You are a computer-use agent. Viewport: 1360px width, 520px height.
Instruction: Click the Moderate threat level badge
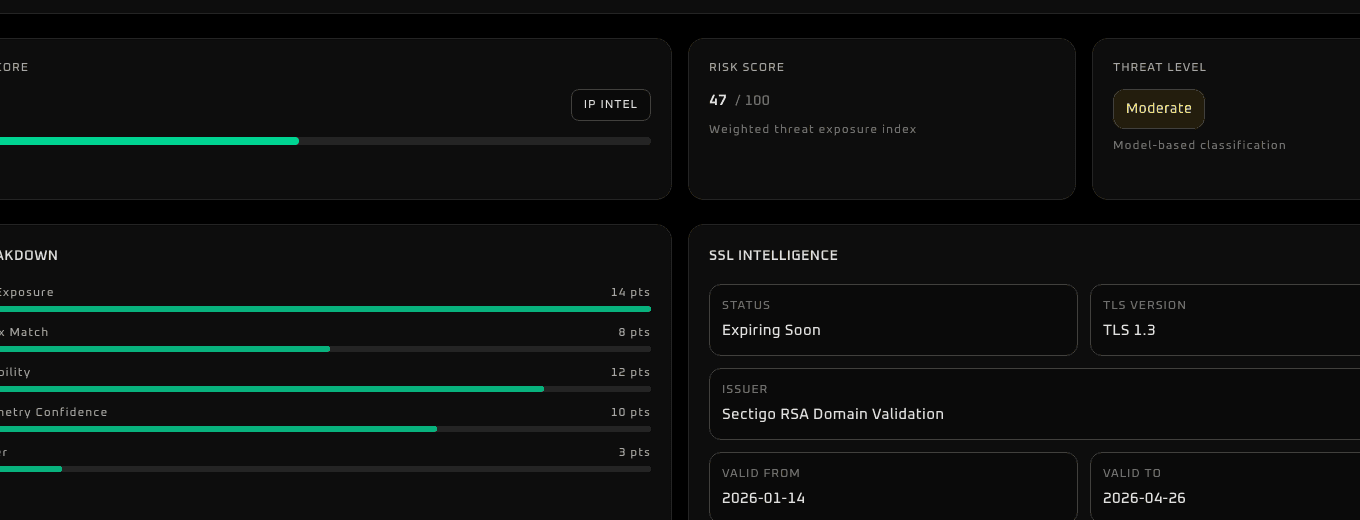pos(1159,109)
